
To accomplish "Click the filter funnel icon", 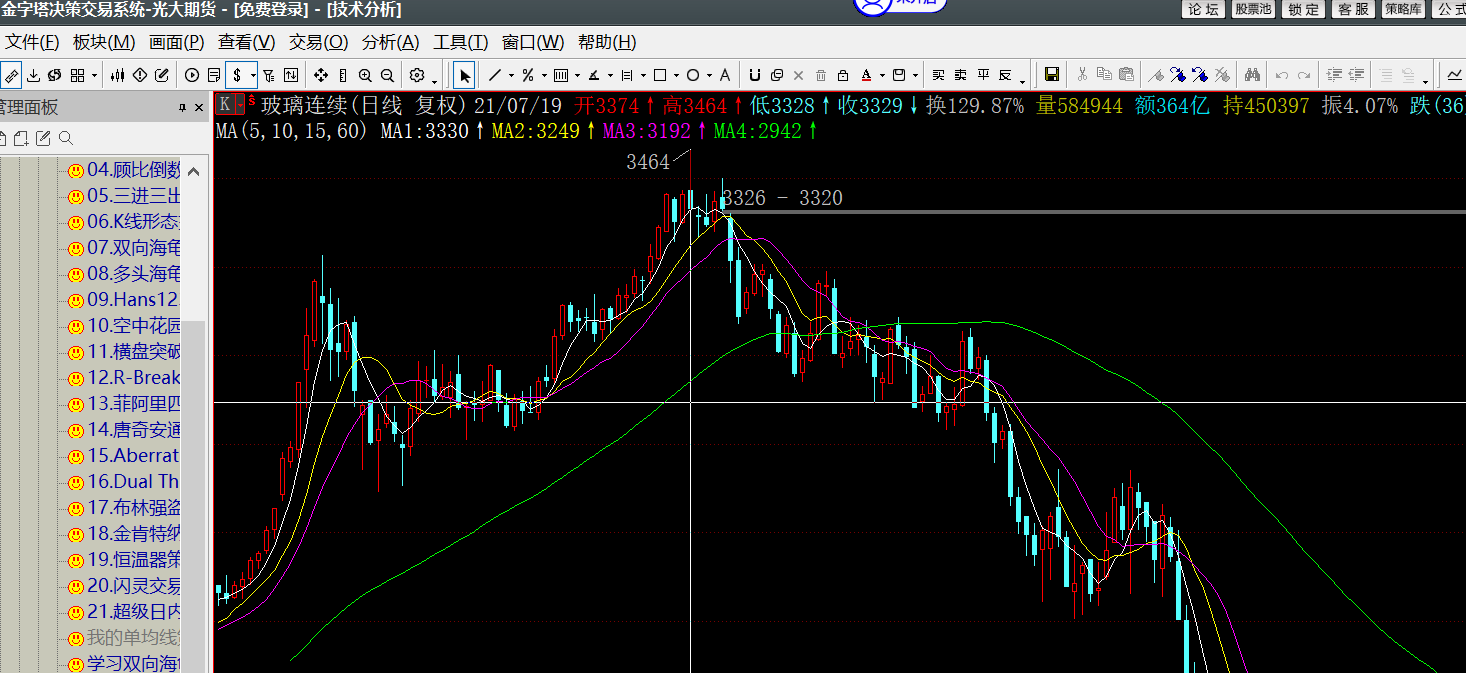I will (268, 75).
